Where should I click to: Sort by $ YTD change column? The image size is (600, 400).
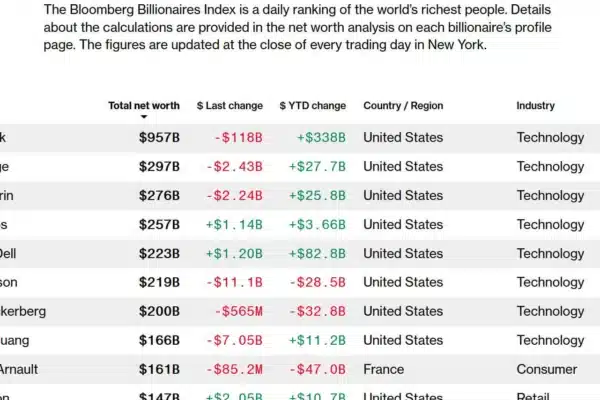(x=313, y=106)
